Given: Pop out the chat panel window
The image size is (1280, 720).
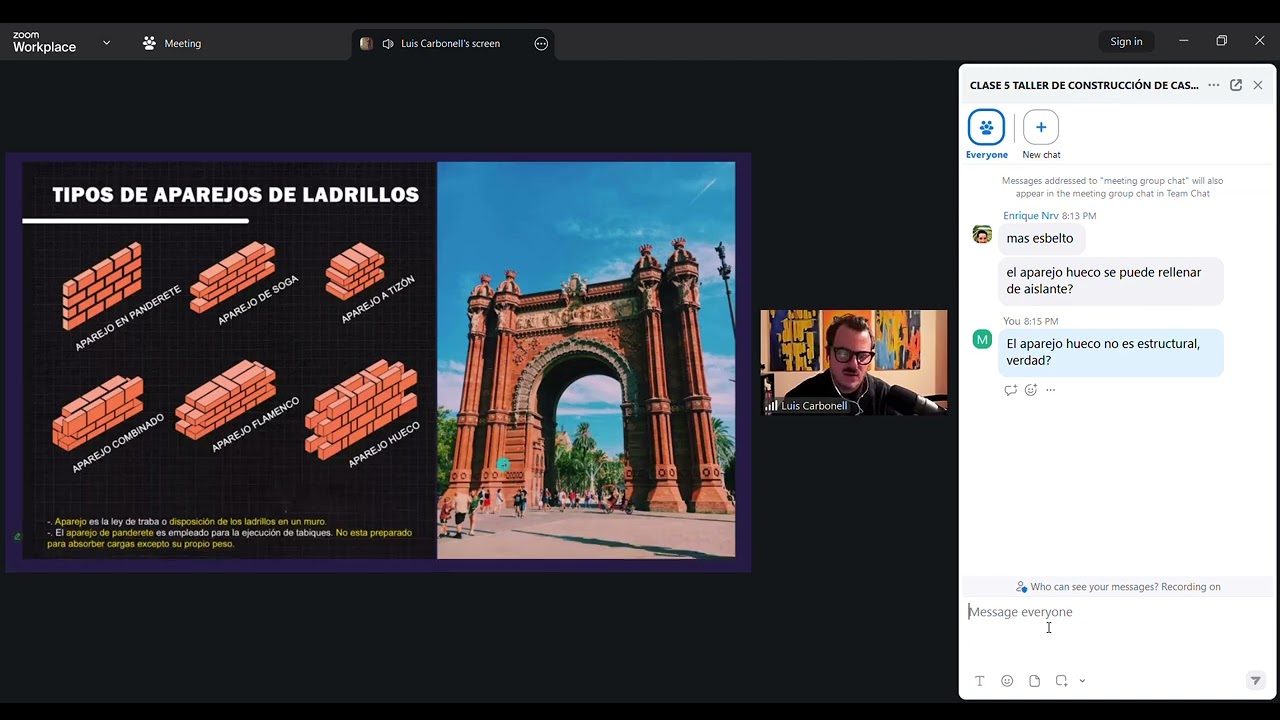Looking at the screenshot, I should (x=1236, y=85).
